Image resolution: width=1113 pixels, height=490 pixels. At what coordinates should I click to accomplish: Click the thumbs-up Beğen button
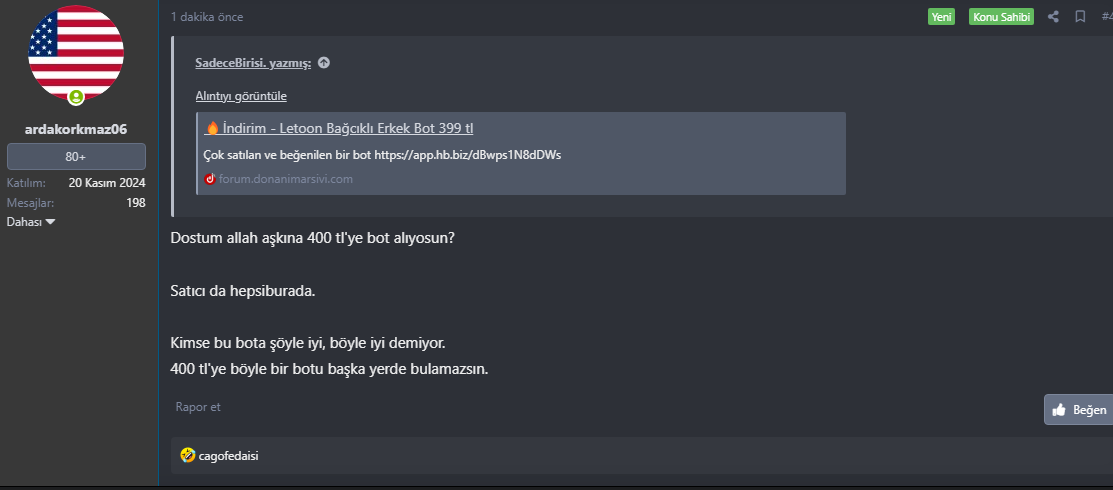[x=1078, y=409]
